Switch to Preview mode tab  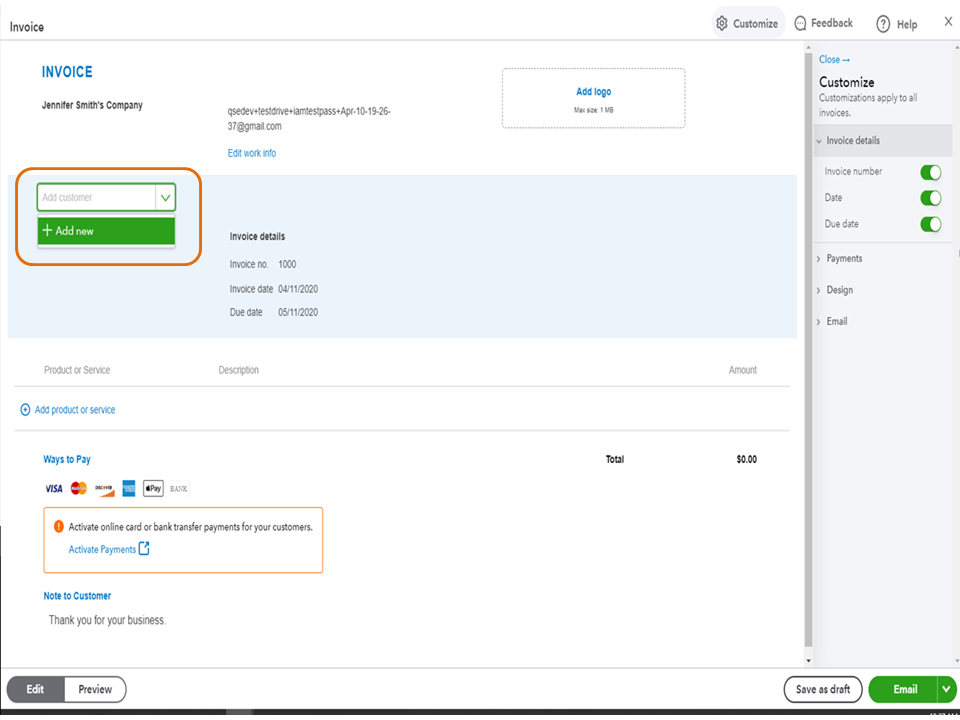[95, 689]
